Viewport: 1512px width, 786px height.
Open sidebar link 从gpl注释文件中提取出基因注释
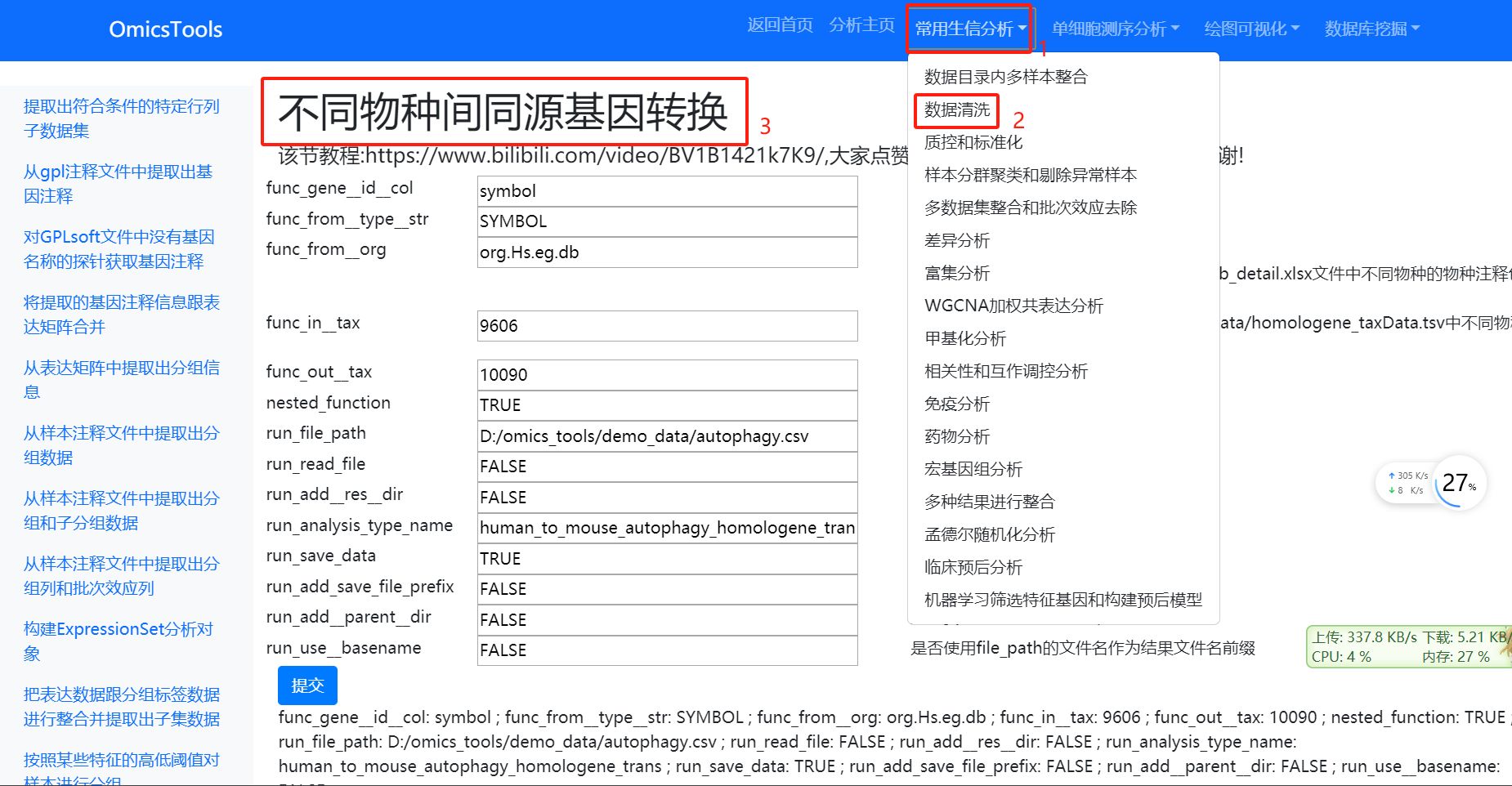tap(119, 184)
